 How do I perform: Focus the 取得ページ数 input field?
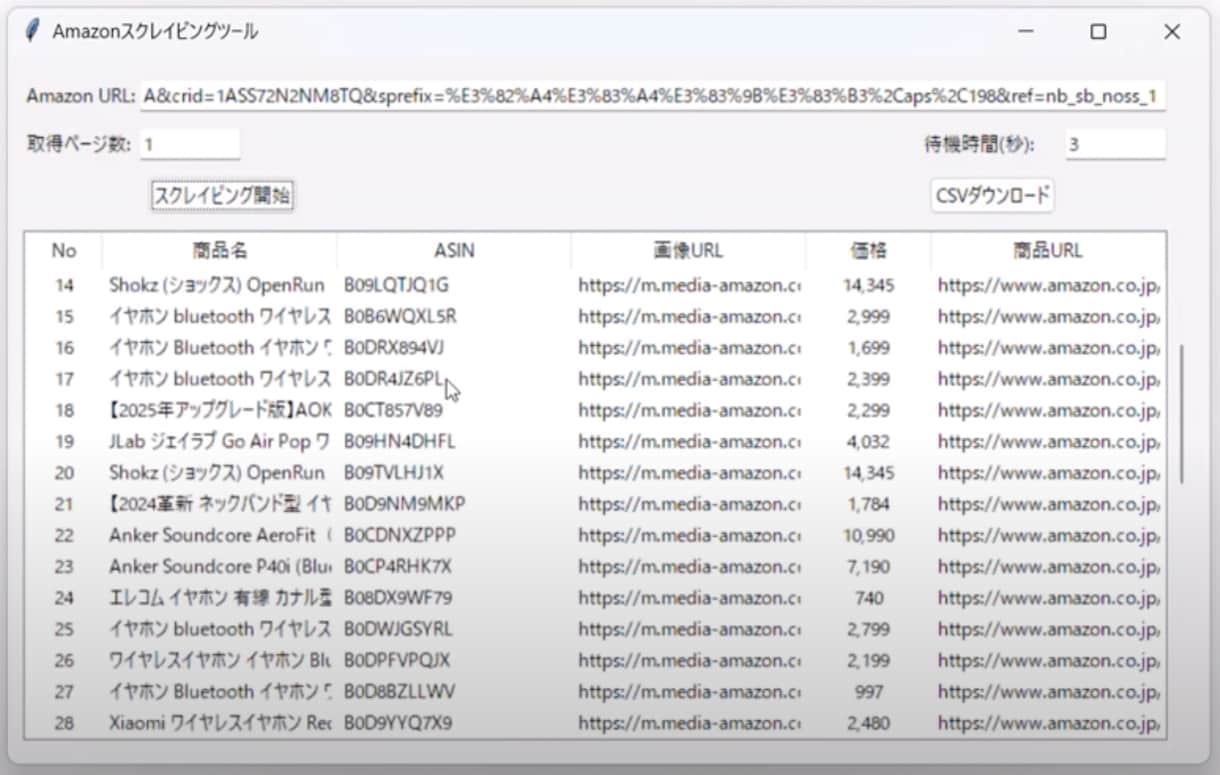pos(190,144)
